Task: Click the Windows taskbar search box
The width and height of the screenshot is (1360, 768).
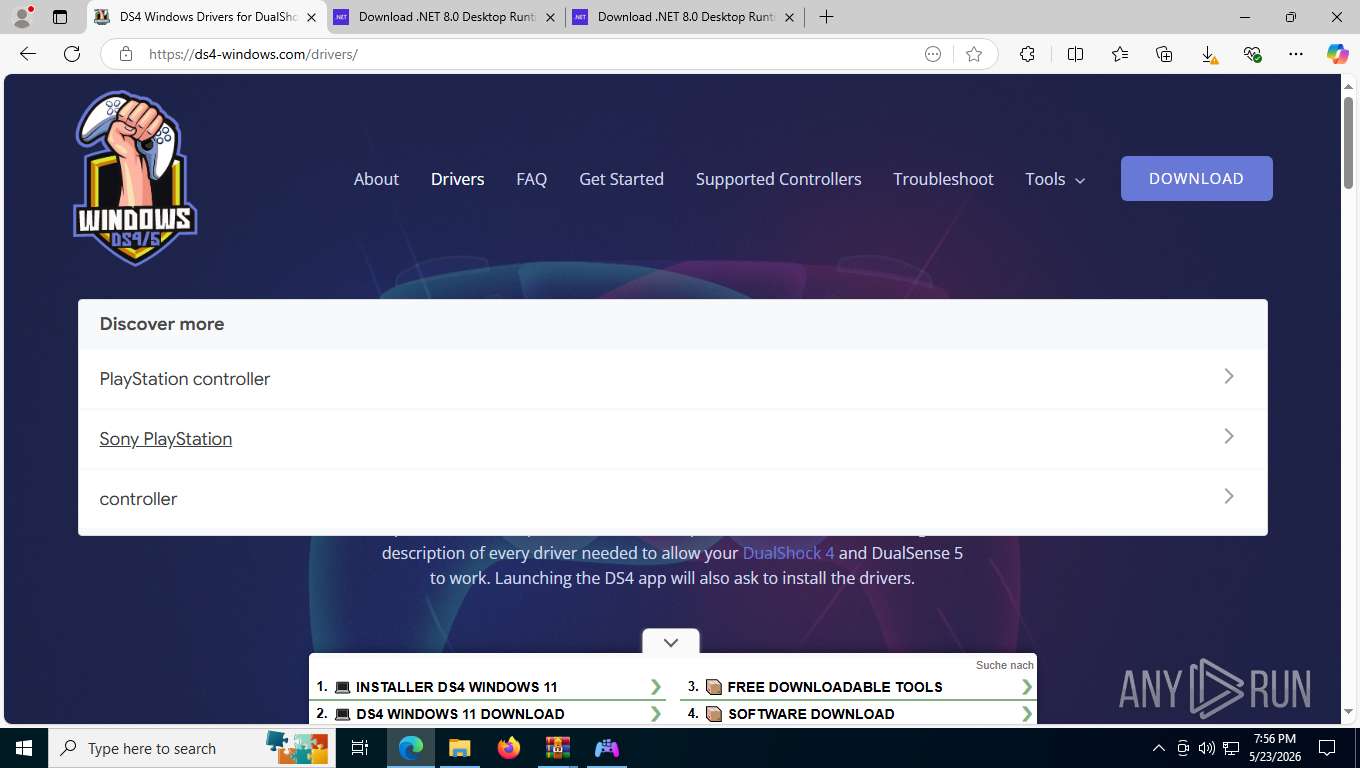Action: pos(190,748)
